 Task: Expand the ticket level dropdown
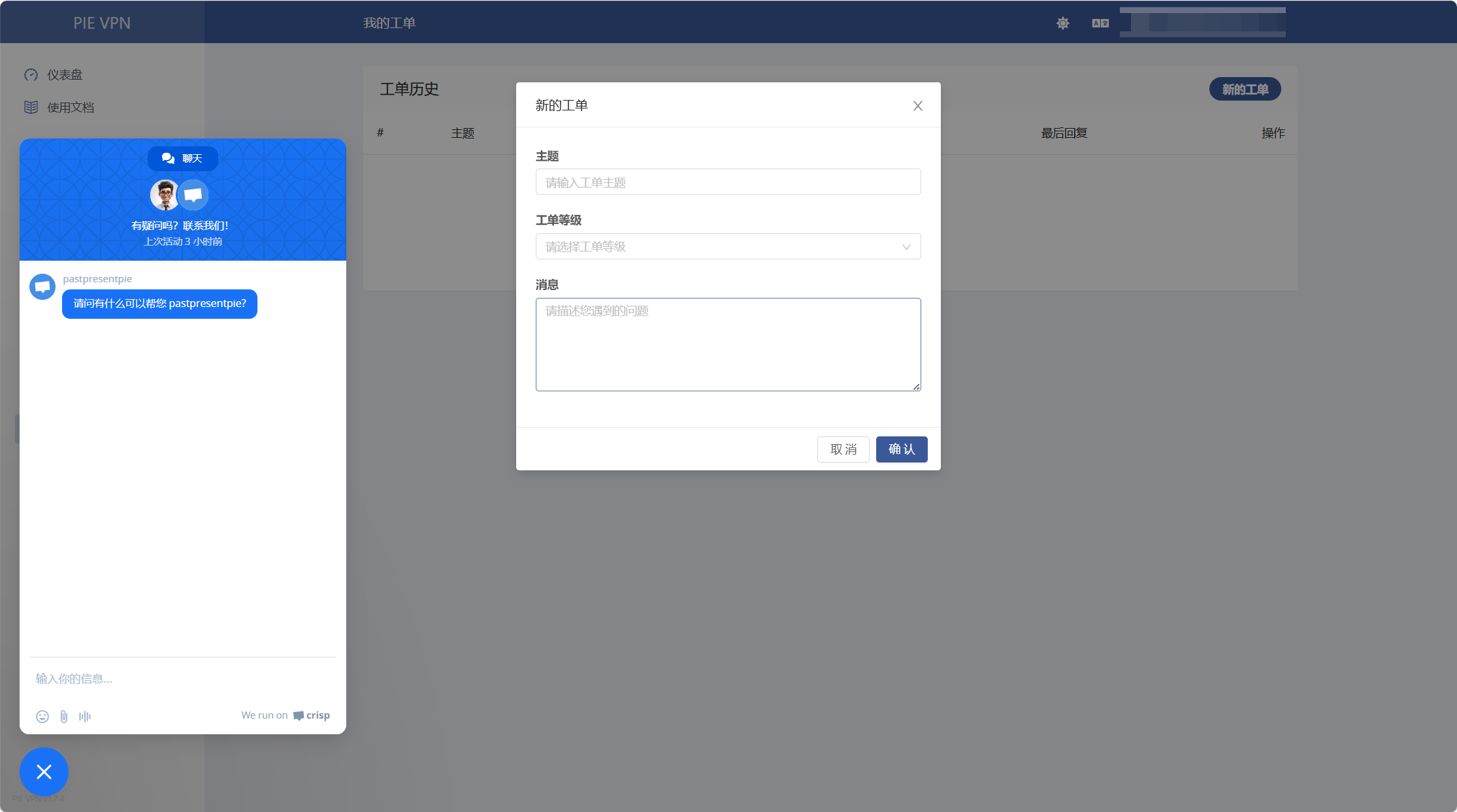click(719, 247)
